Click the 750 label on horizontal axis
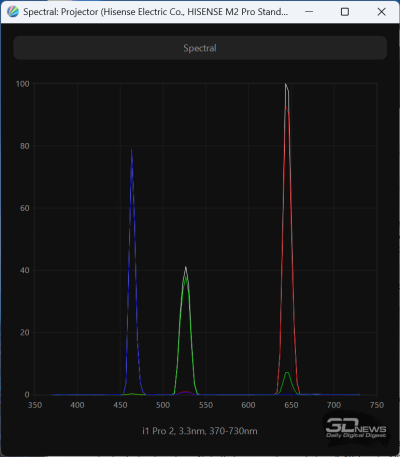This screenshot has width=400, height=457. point(377,405)
